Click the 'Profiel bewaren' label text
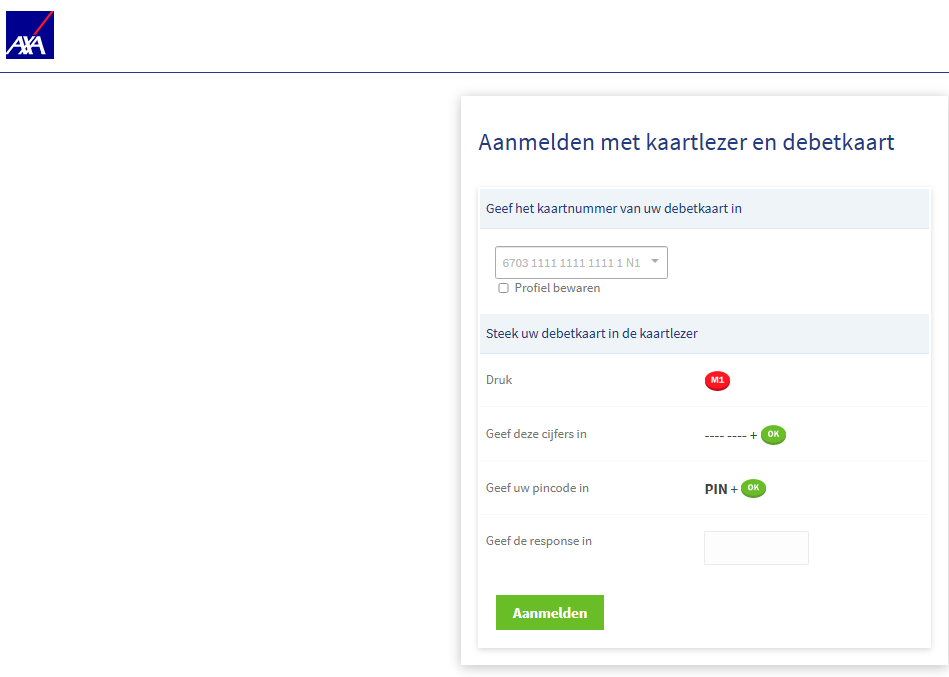Screen dimensions: 949x677 tap(557, 288)
